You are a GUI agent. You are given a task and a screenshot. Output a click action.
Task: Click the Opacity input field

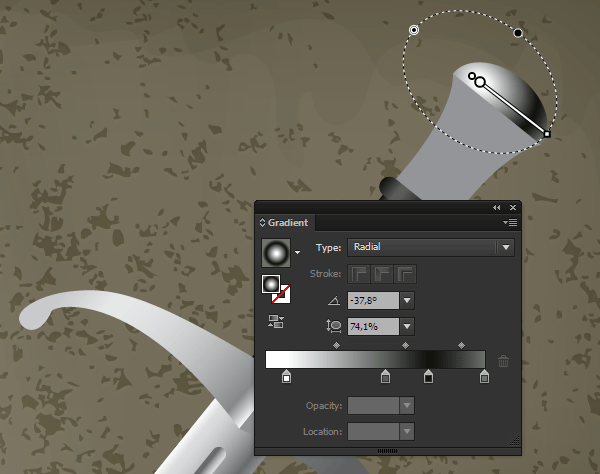[373, 406]
